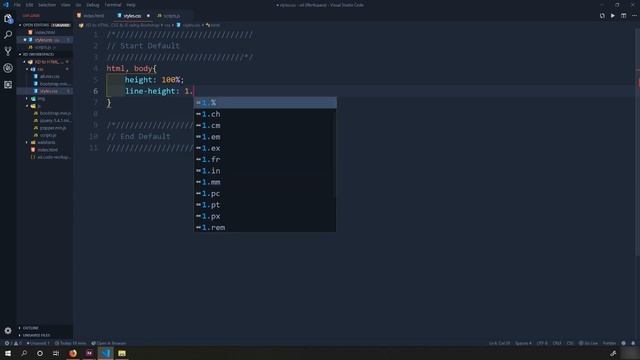Click the editor vertical scrollbar
640x360 pixels.
click(637, 143)
